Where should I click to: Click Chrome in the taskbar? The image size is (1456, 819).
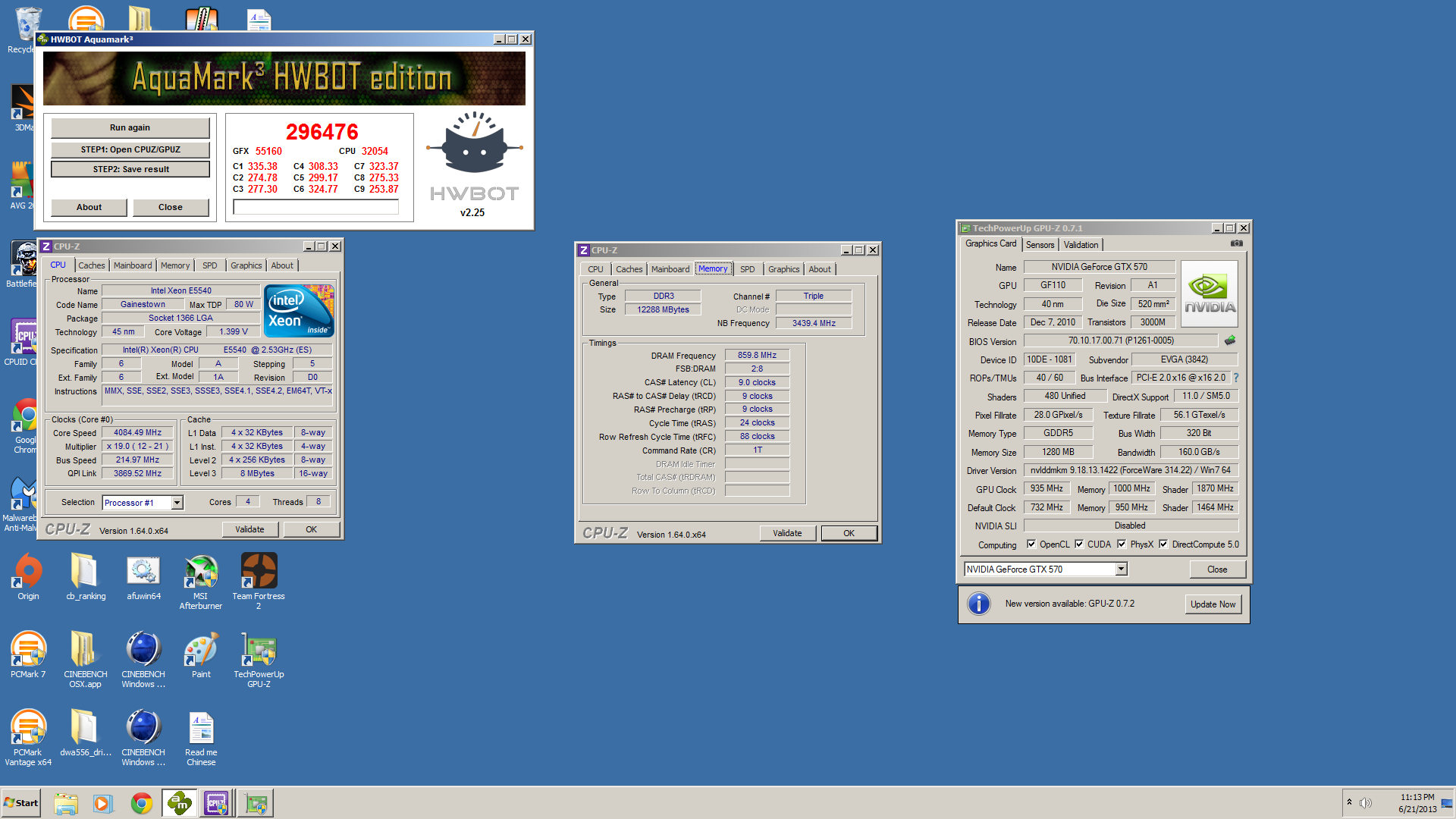141,803
